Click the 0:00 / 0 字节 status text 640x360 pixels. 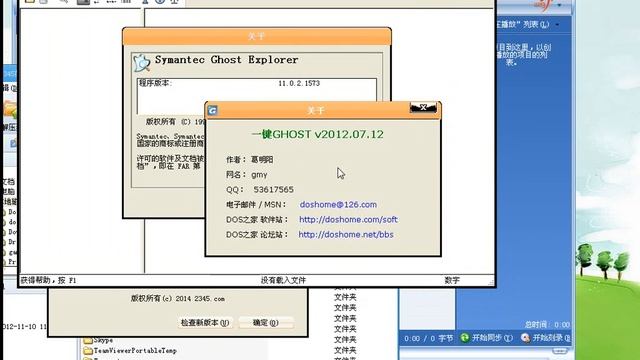pos(429,338)
